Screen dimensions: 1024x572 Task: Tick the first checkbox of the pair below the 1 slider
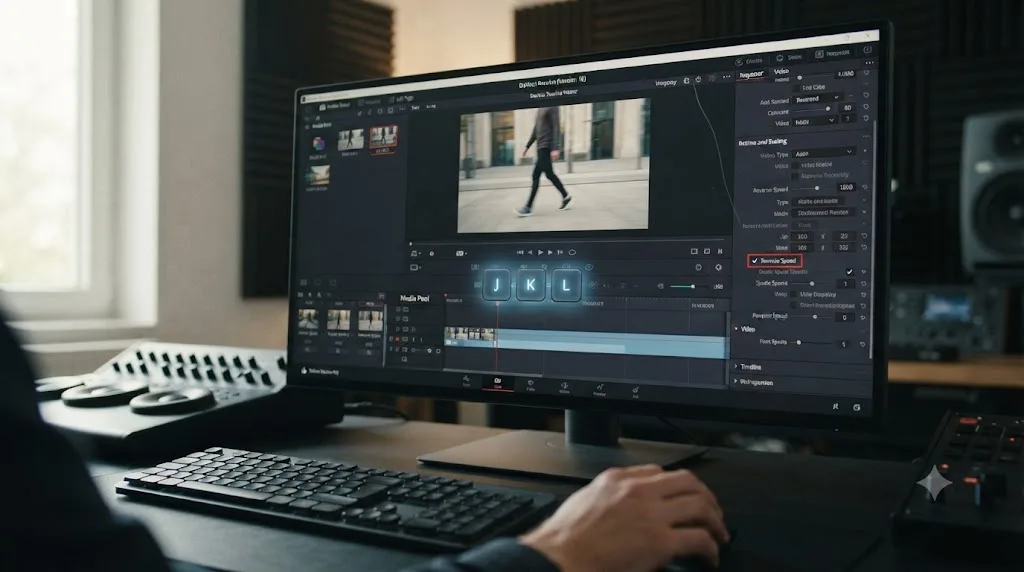click(x=795, y=295)
